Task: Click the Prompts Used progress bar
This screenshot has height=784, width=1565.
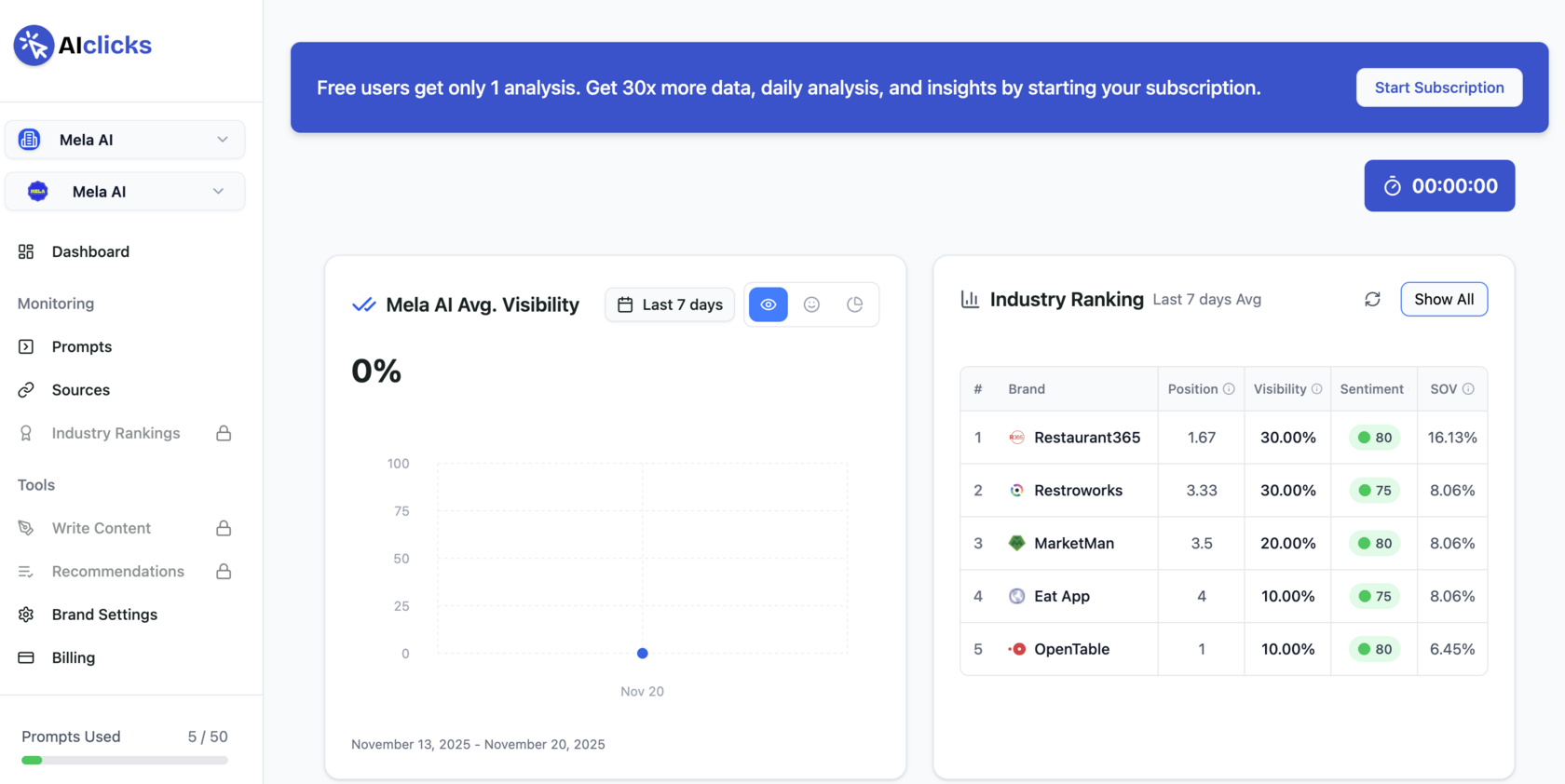Action: [x=125, y=761]
